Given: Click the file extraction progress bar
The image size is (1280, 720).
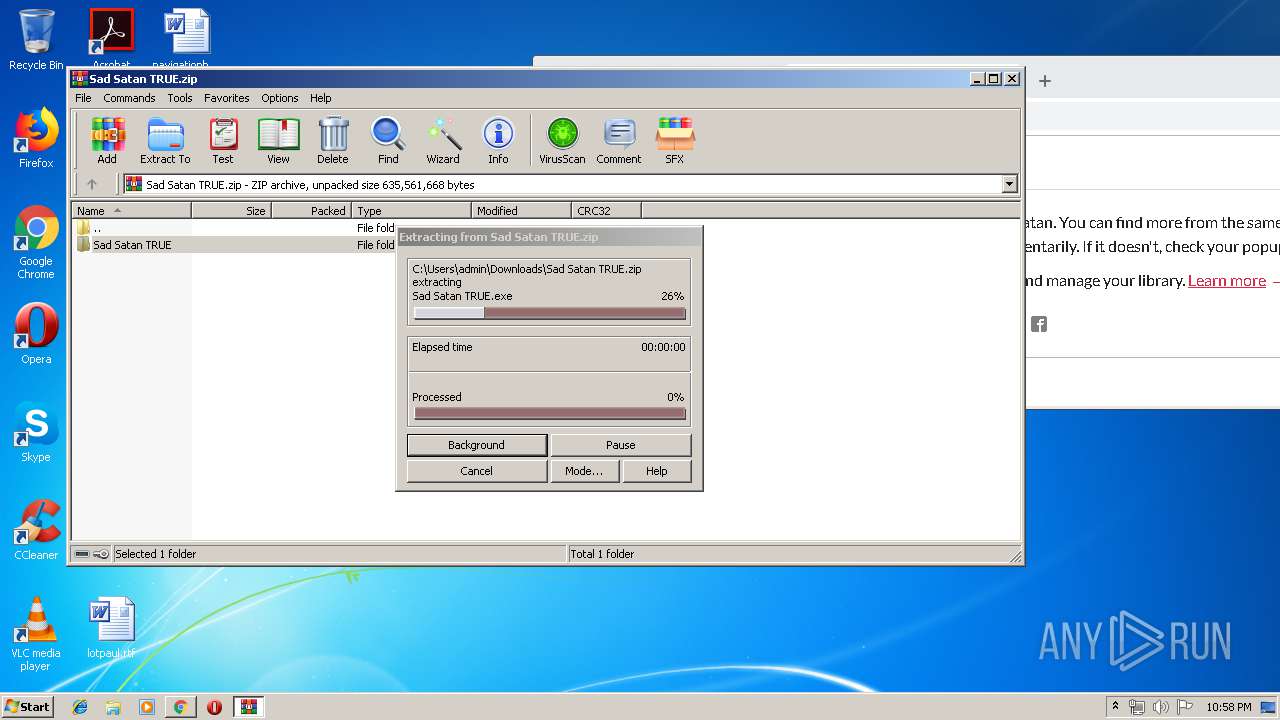Looking at the screenshot, I should point(549,313).
